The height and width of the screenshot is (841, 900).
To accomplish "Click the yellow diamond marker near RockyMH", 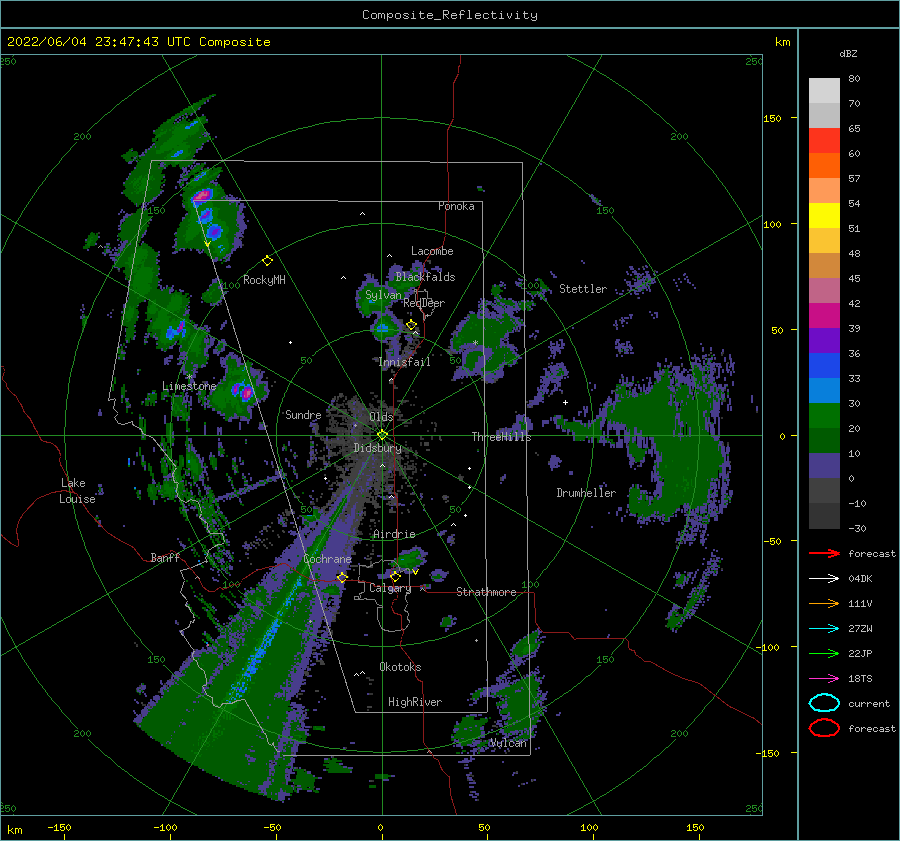I will [267, 261].
